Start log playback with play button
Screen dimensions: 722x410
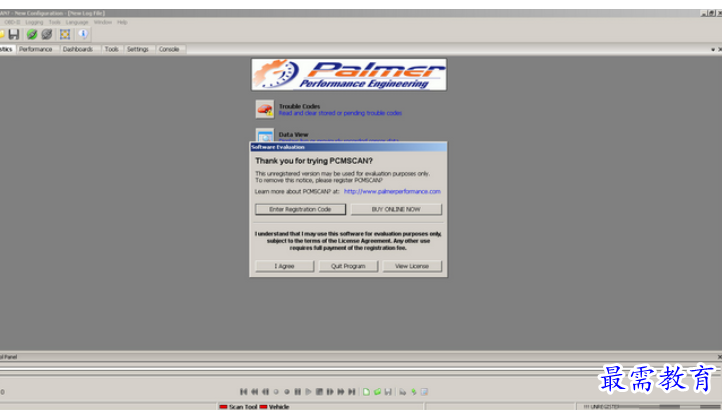309,392
